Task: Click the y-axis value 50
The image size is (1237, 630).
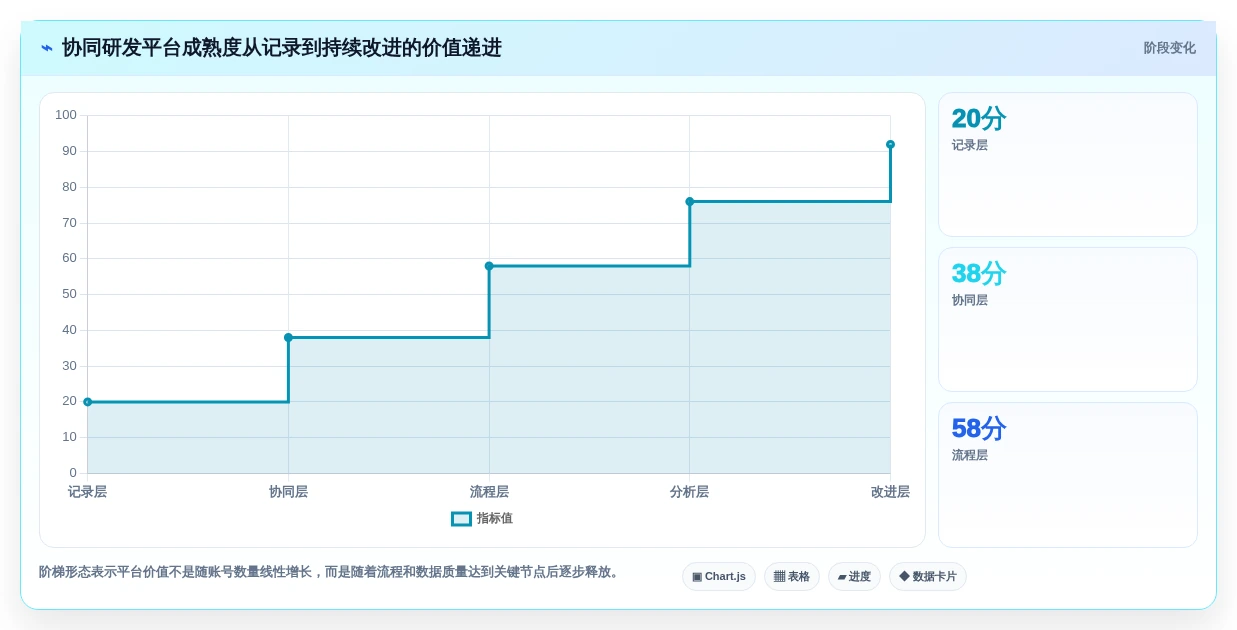Action: tap(69, 294)
